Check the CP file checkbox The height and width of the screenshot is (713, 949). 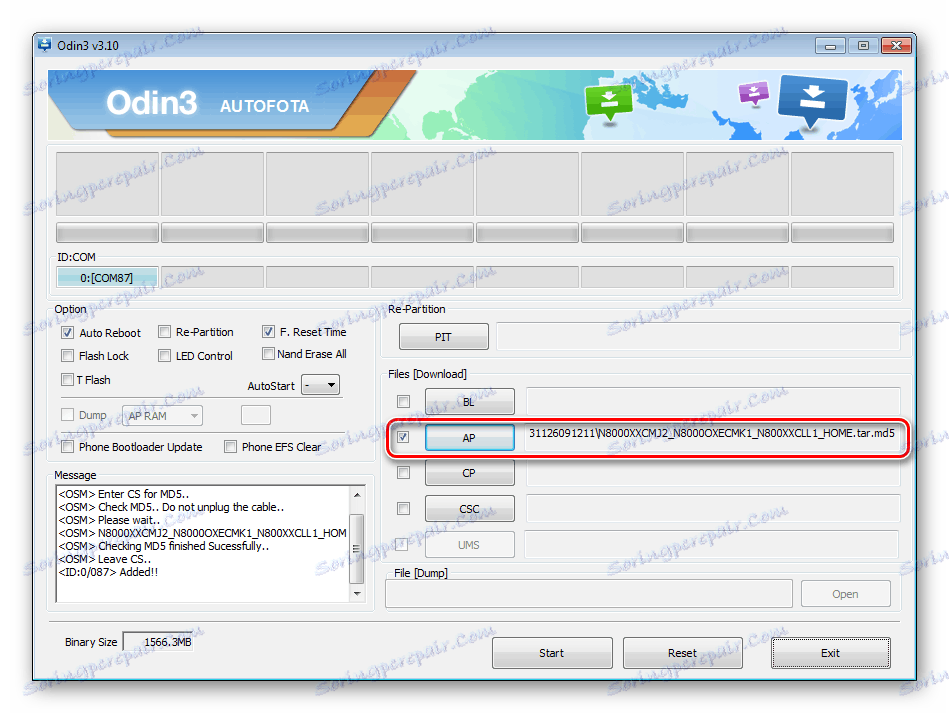[403, 473]
